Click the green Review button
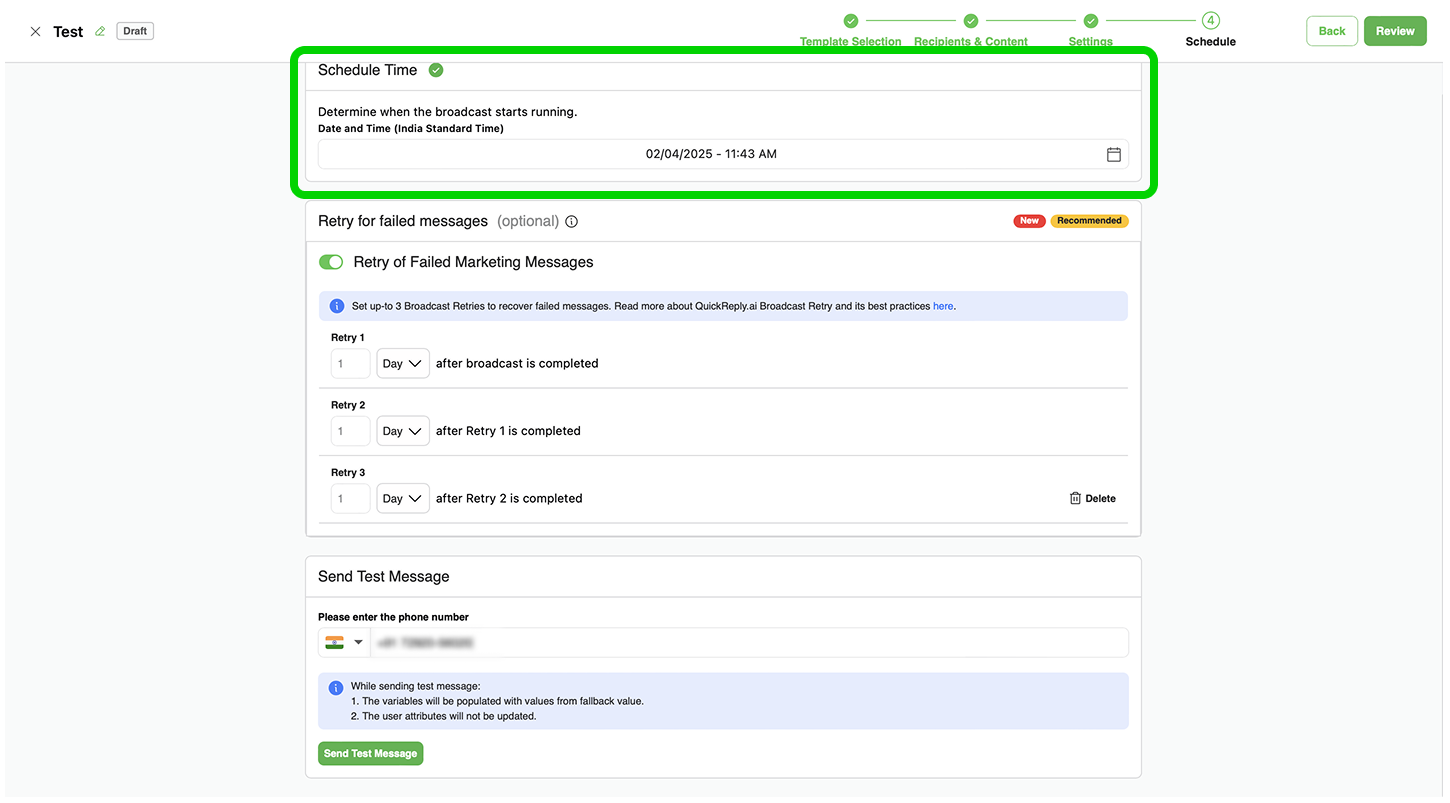Screen dimensions: 1450x803 [x=1394, y=31]
